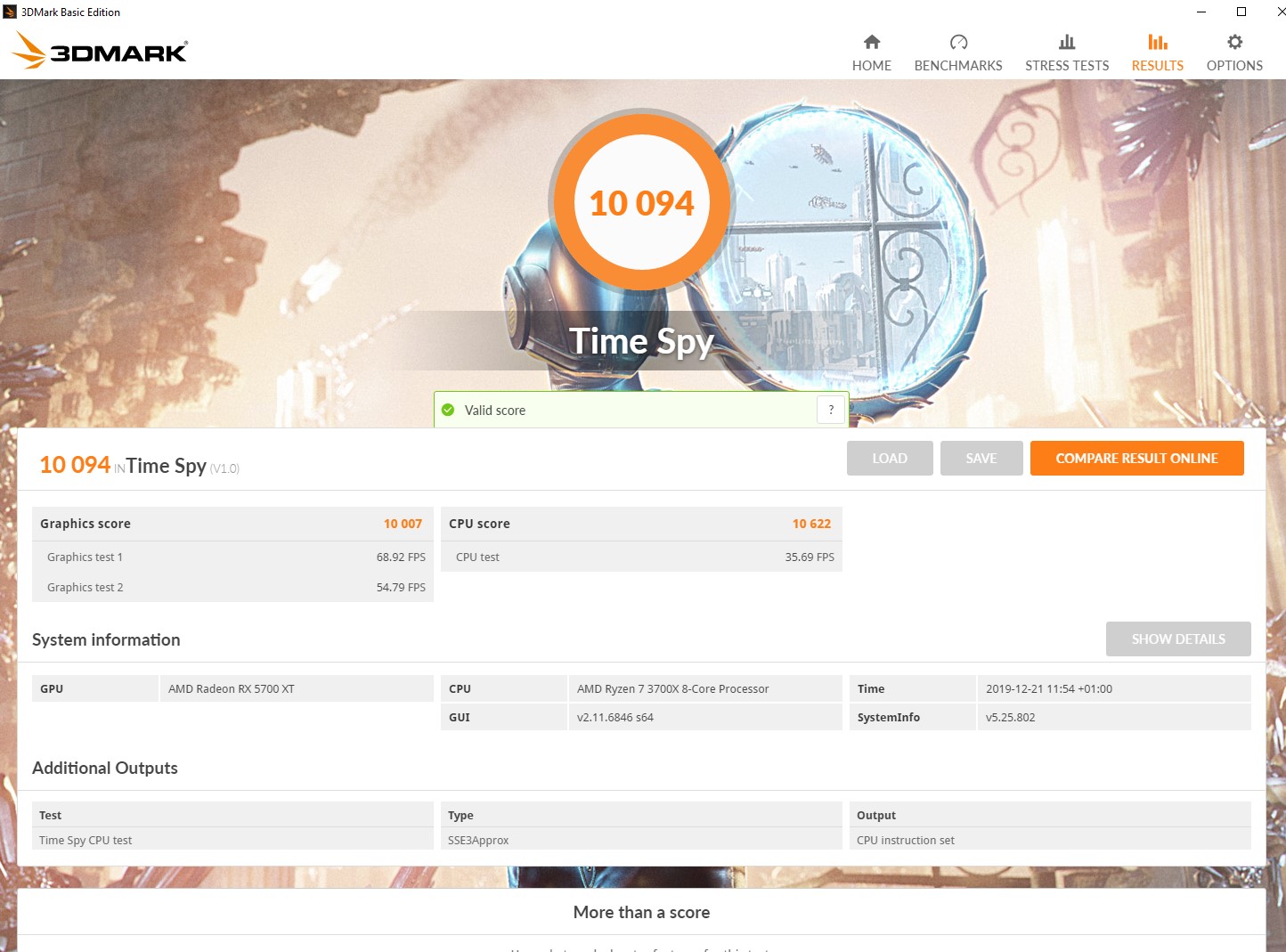Click the 68.92 FPS value
The height and width of the screenshot is (952, 1286).
coord(401,557)
